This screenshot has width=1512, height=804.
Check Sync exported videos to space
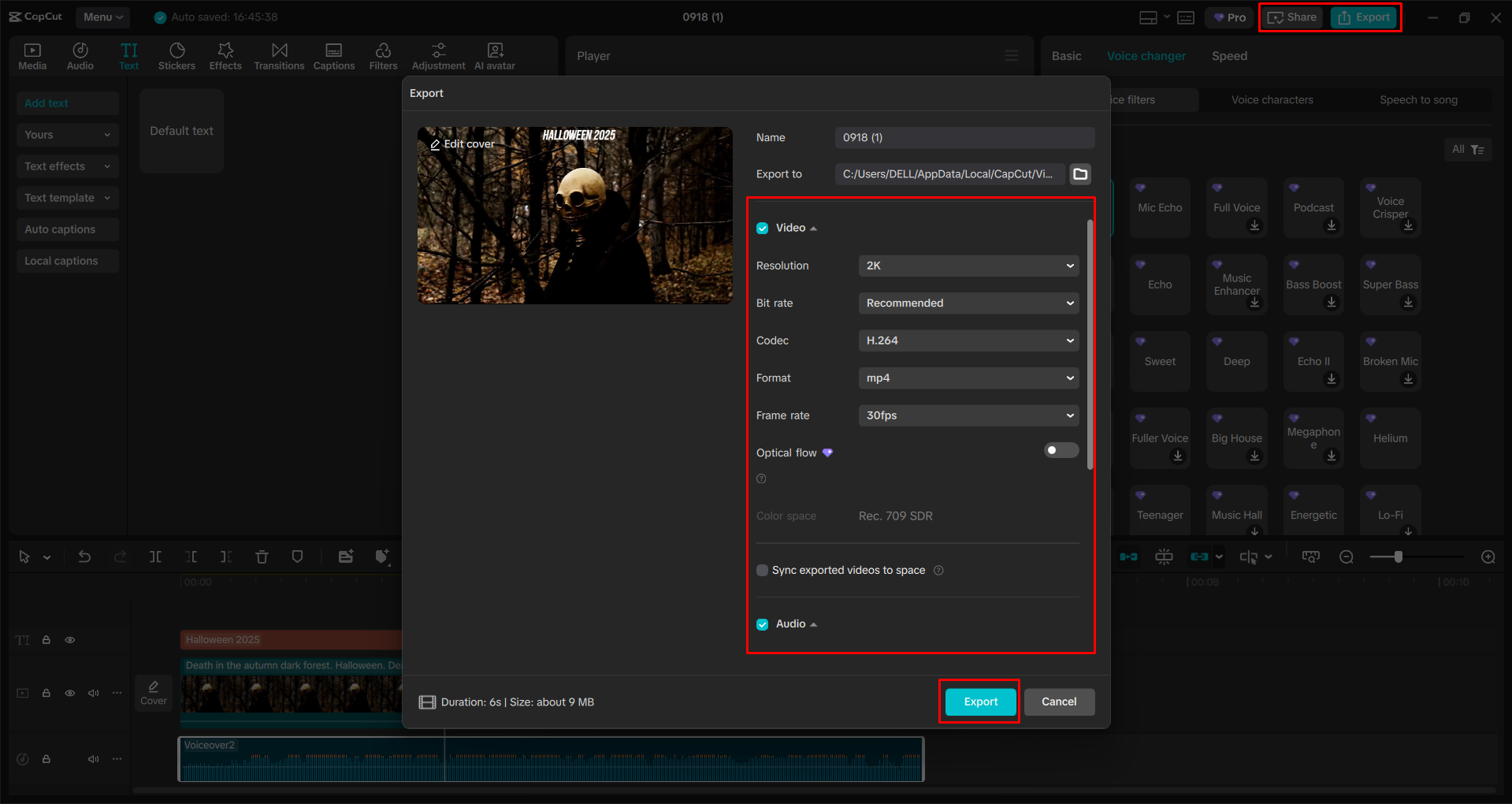(x=762, y=570)
